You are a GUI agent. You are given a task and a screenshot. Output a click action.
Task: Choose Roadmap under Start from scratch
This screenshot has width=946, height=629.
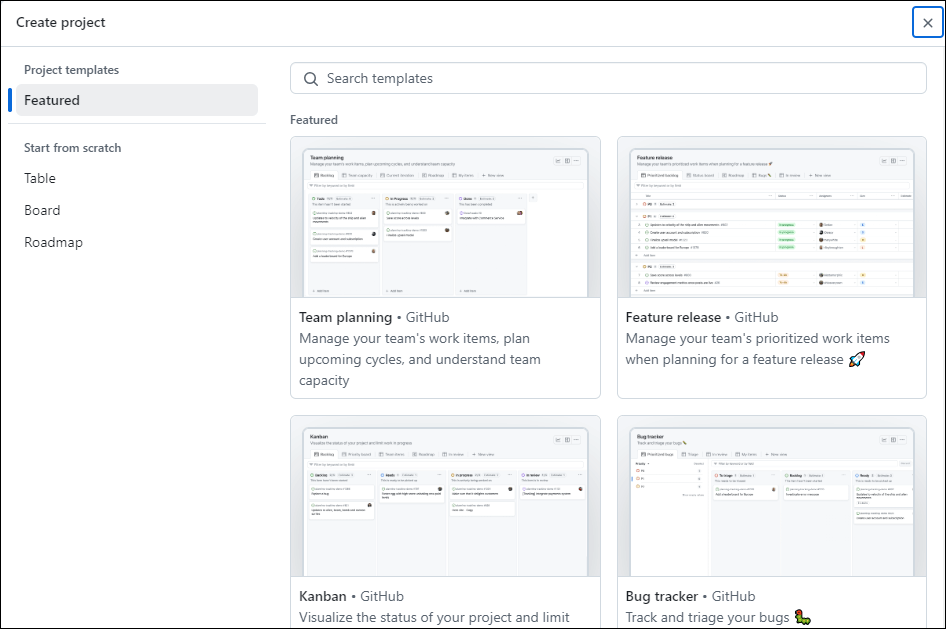53,242
